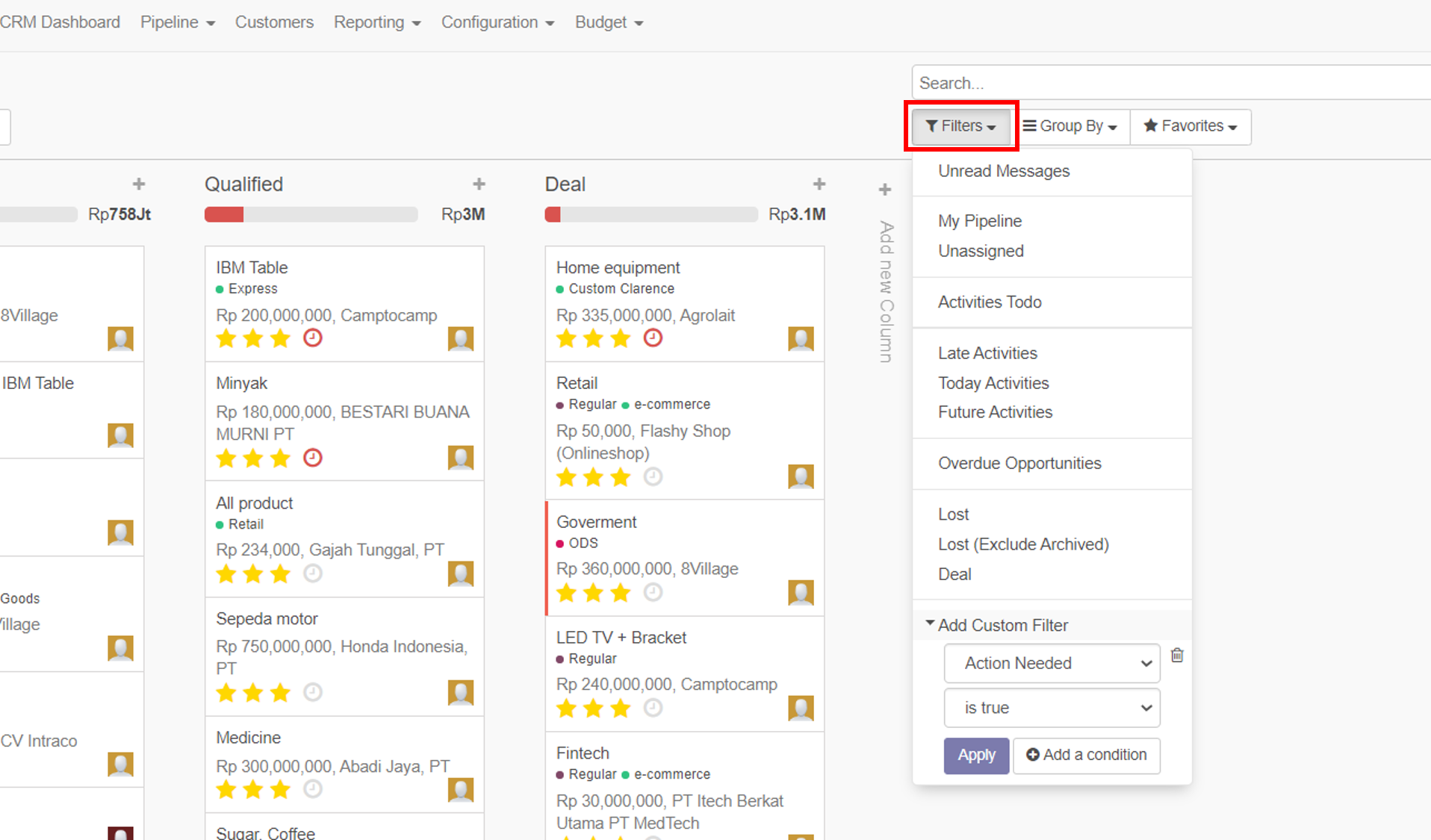The height and width of the screenshot is (840, 1431).
Task: Delete the custom filter condition with trash icon
Action: point(1177,656)
